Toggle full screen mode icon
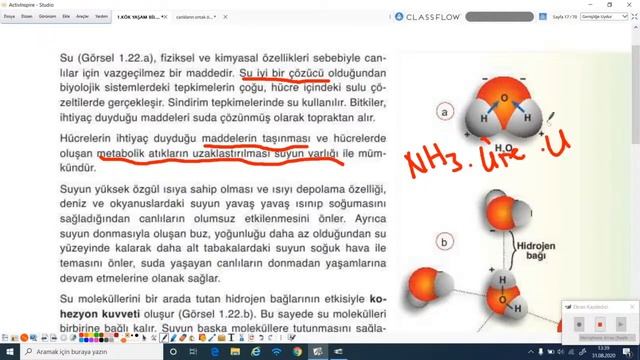 point(635,17)
